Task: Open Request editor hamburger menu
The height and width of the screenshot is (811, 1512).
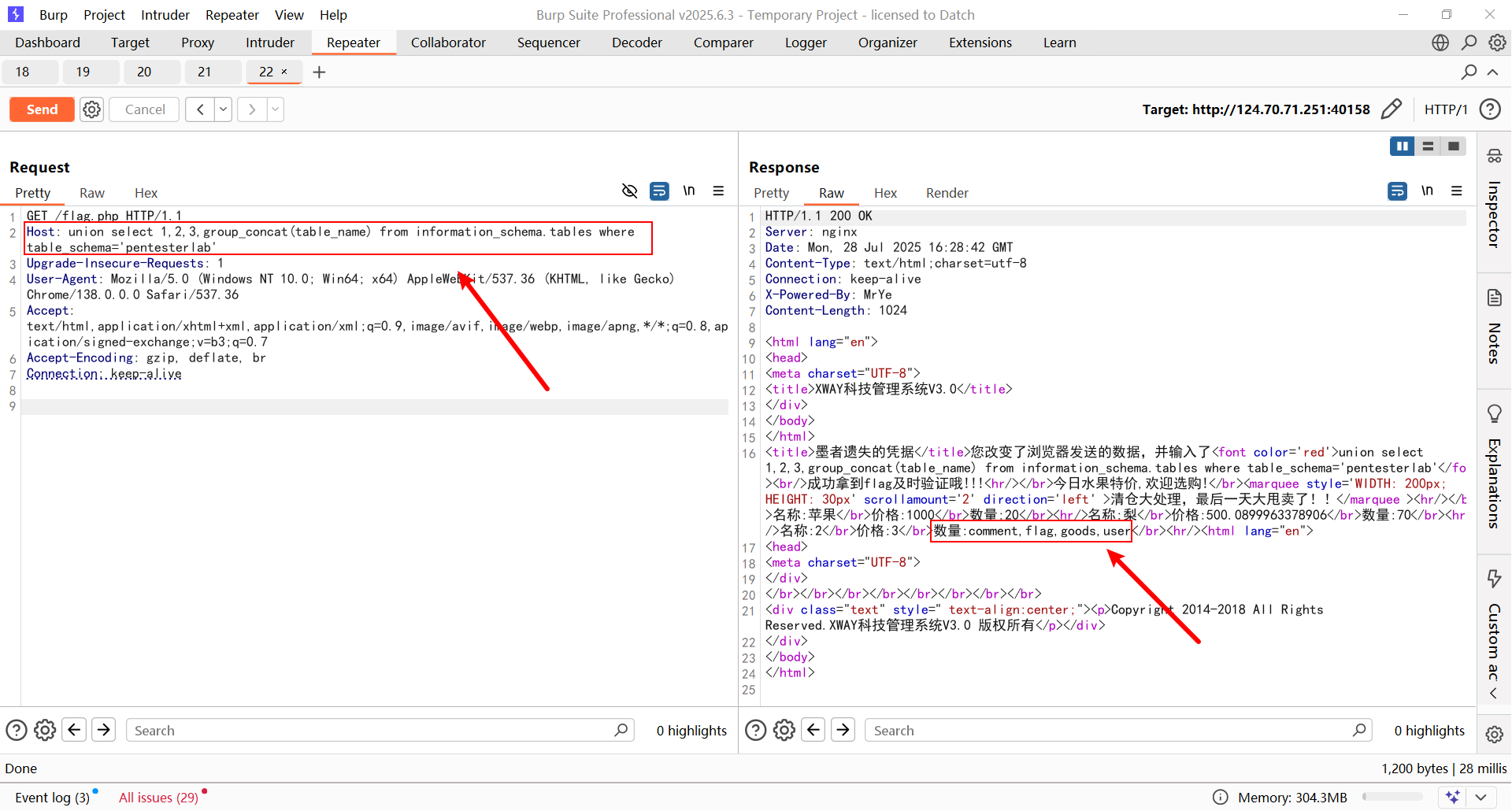Action: point(718,191)
